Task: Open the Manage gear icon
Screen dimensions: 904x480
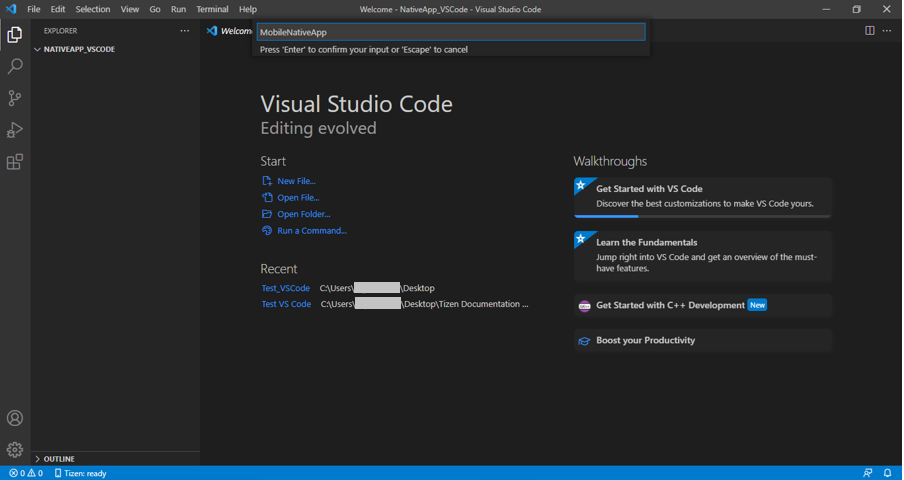Action: coord(15,449)
